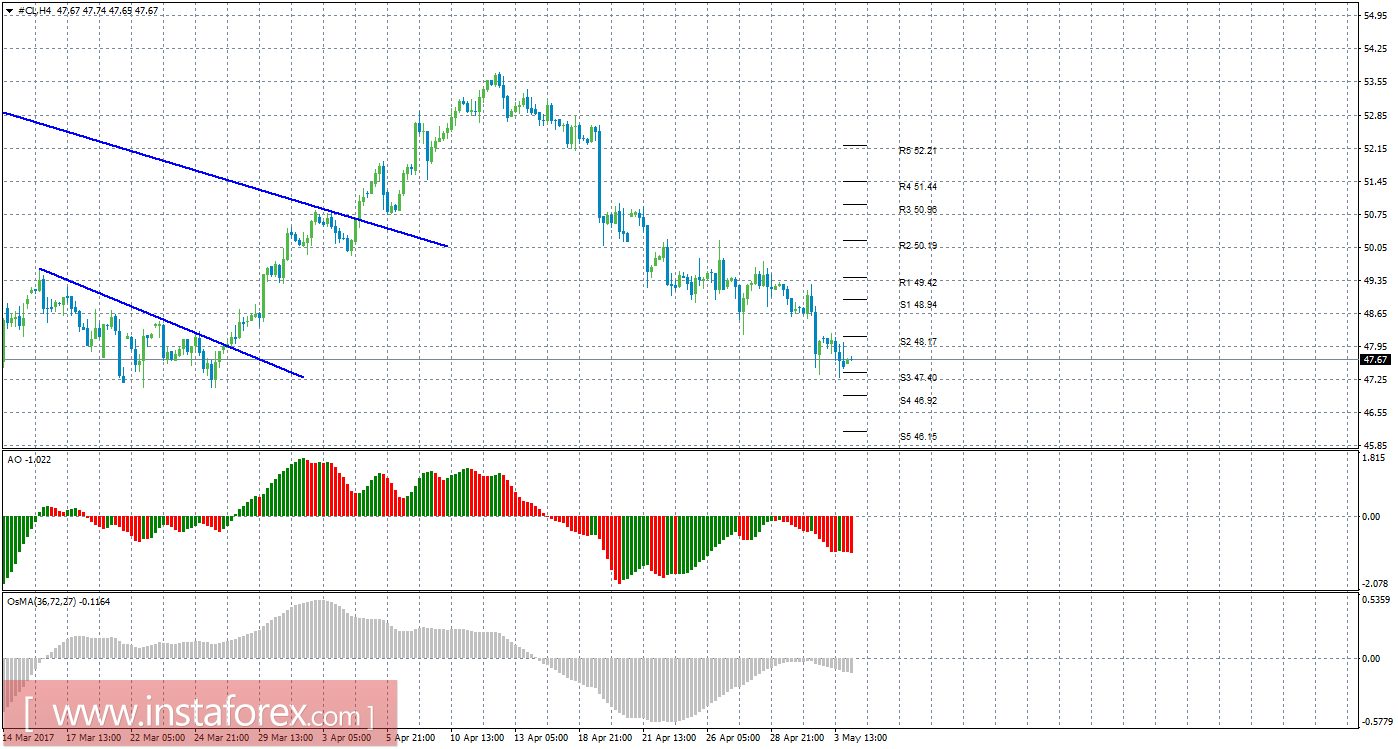This screenshot has width=1398, height=749.
Task: Click the current price tag 47.67
Action: (x=1376, y=359)
